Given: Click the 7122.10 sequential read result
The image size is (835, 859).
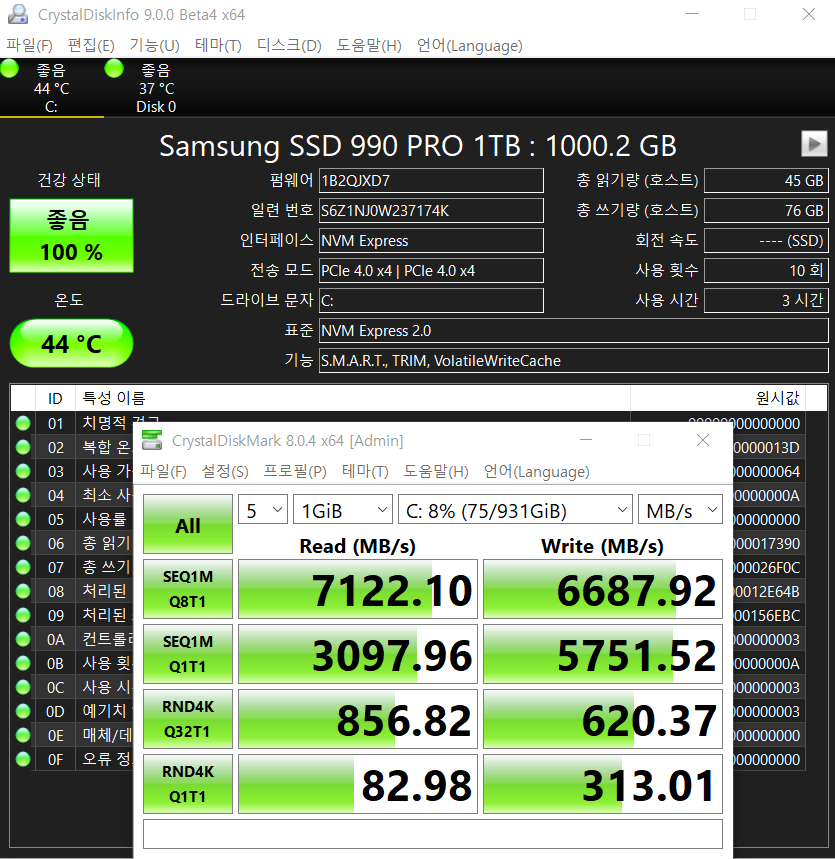Looking at the screenshot, I should 358,589.
